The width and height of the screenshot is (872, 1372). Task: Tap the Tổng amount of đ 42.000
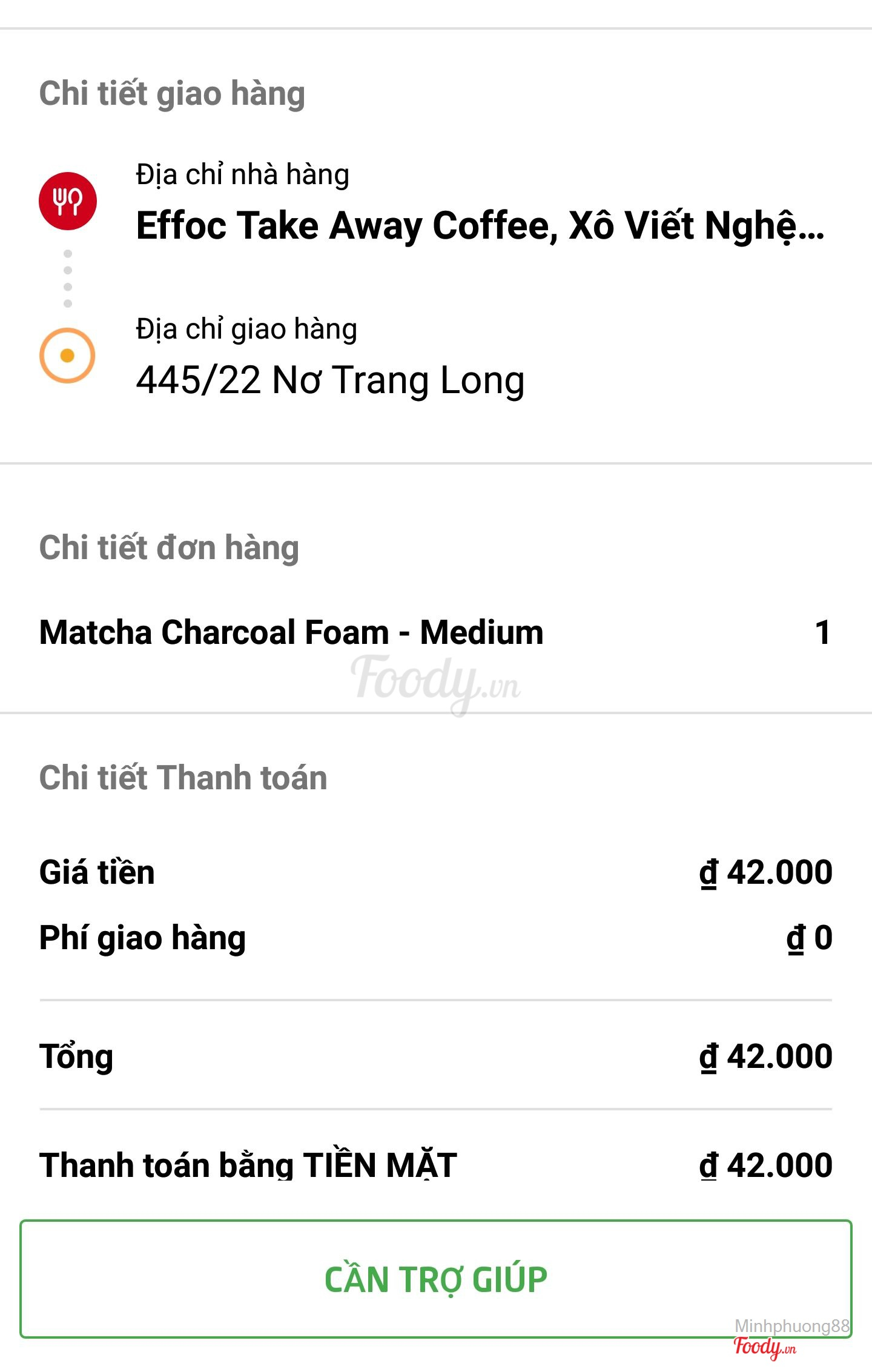pyautogui.click(x=766, y=1056)
